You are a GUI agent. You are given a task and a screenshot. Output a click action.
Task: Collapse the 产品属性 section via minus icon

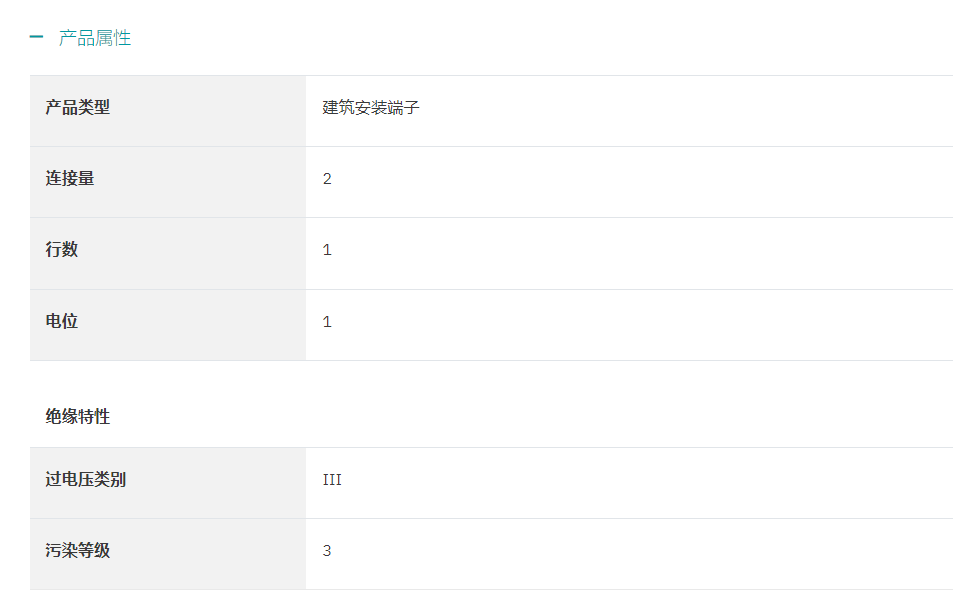[x=36, y=37]
